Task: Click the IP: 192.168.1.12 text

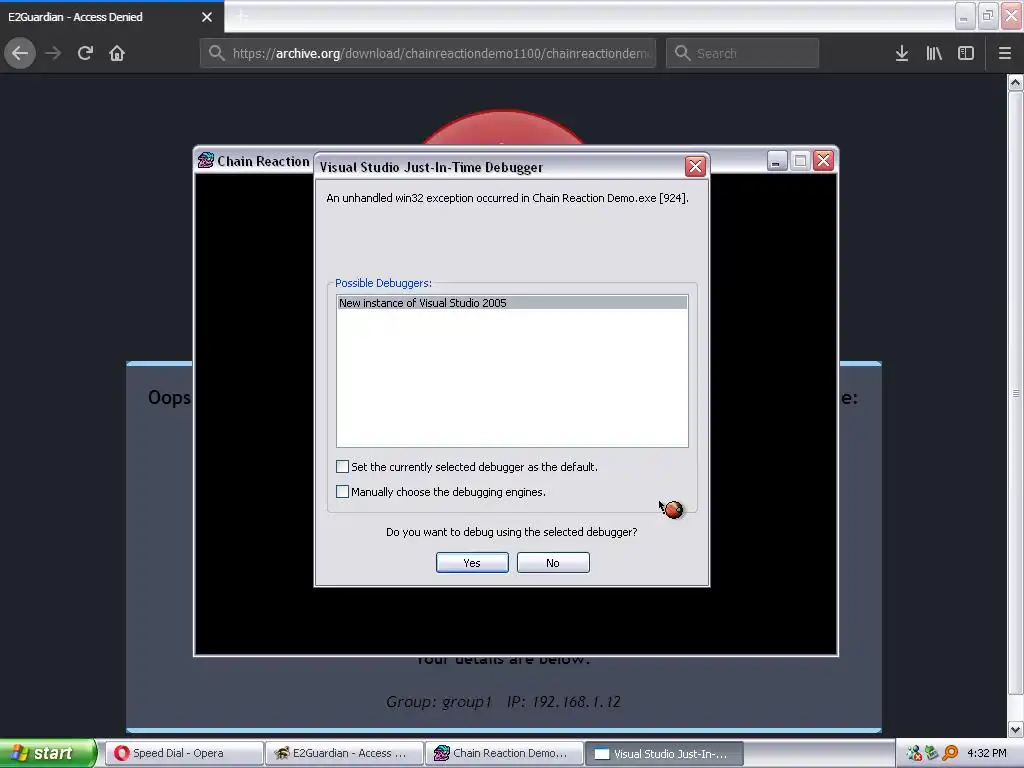Action: click(564, 701)
